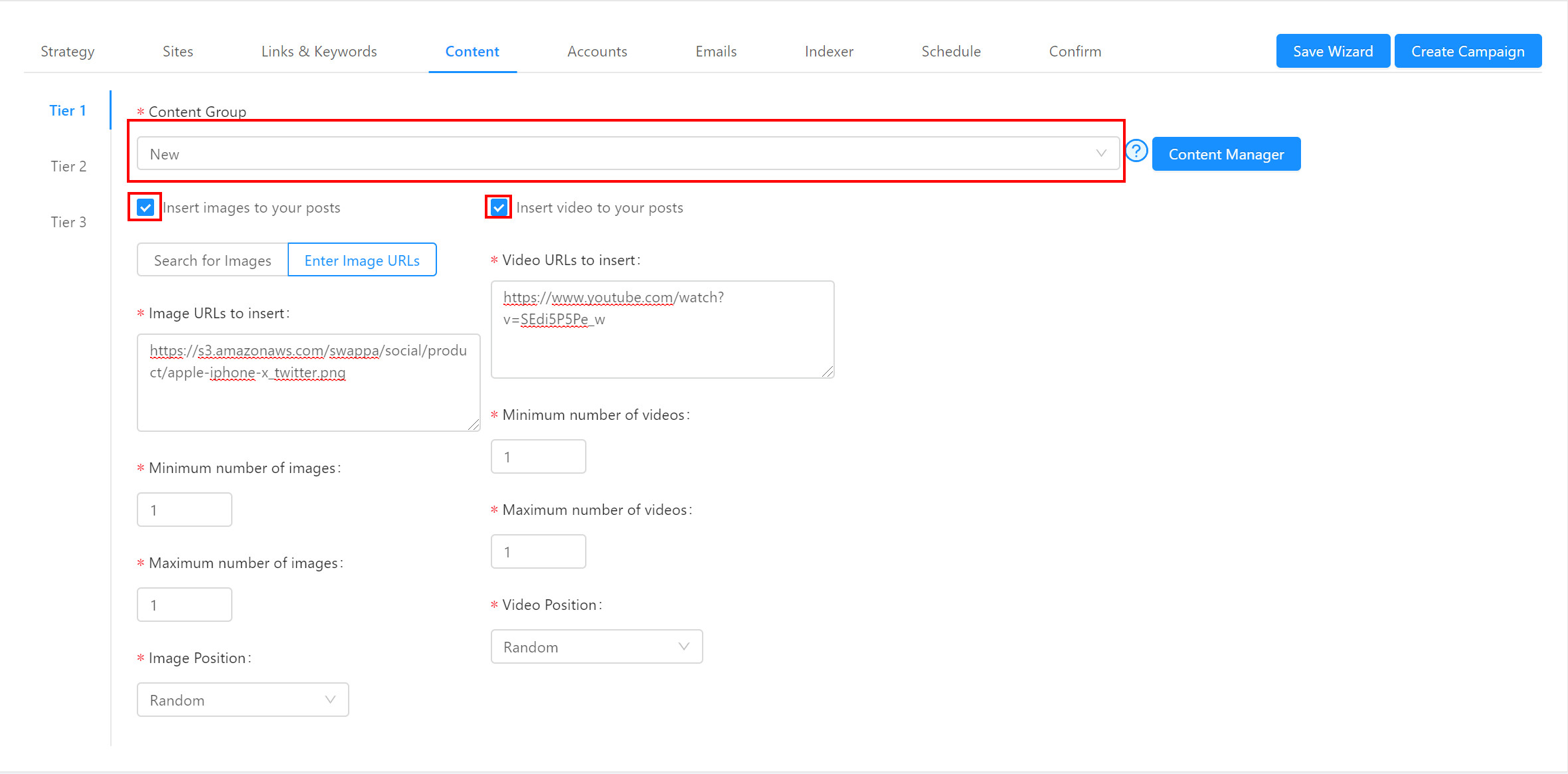Uncheck Insert images to your posts
The image size is (1568, 774).
(x=145, y=208)
